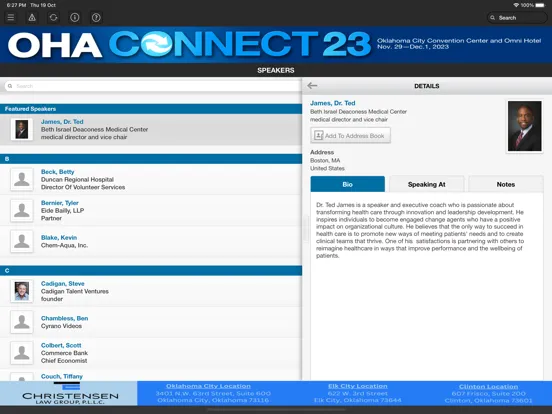Open the info circle icon
Image resolution: width=552 pixels, height=414 pixels.
pyautogui.click(x=75, y=17)
